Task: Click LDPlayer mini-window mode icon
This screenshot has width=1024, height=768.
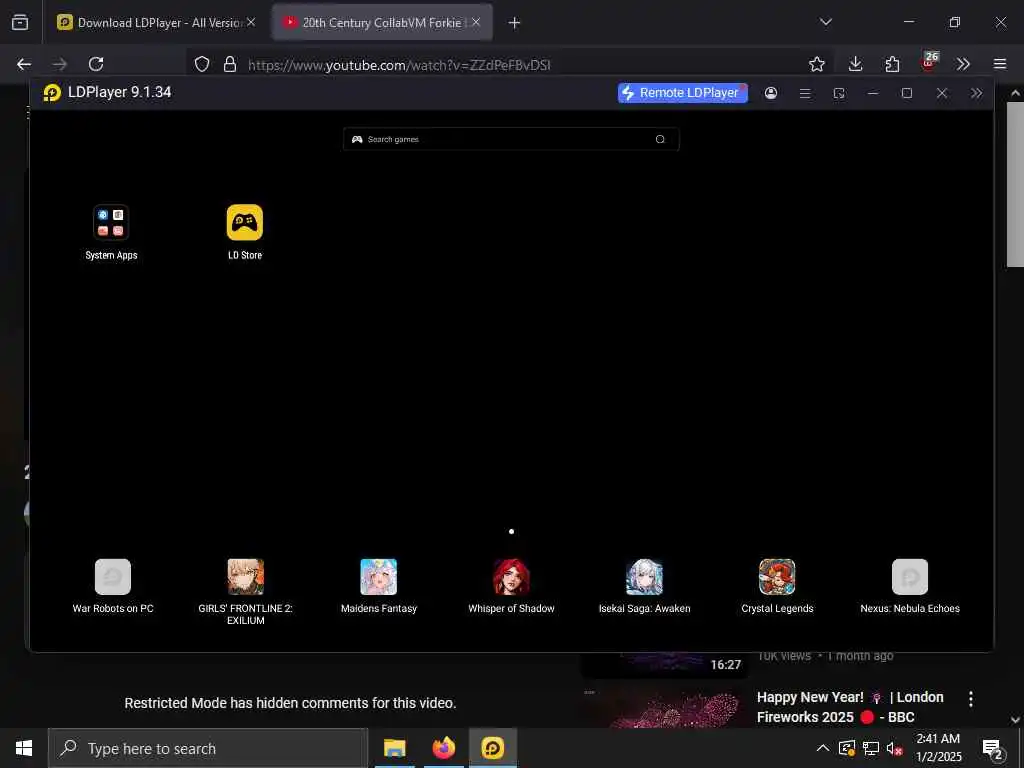Action: 839,93
